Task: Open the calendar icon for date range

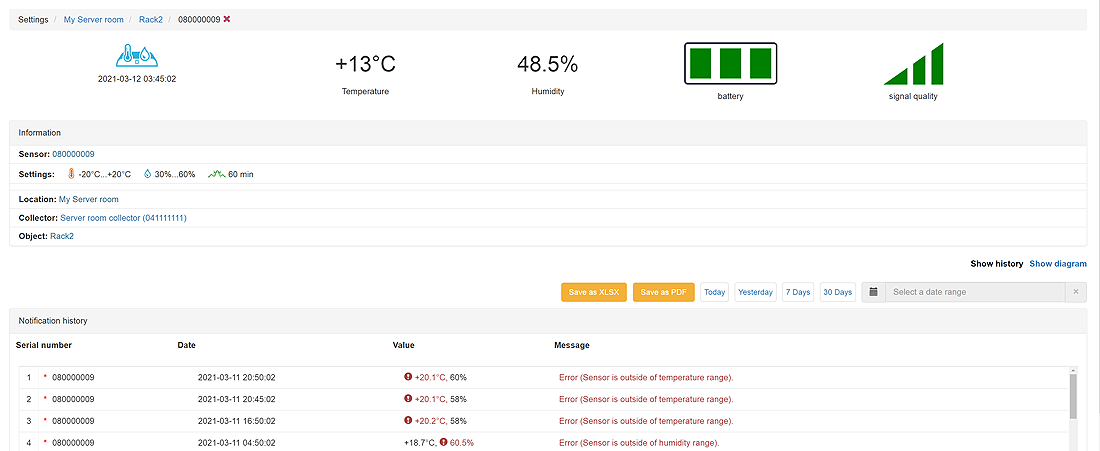Action: (x=873, y=292)
